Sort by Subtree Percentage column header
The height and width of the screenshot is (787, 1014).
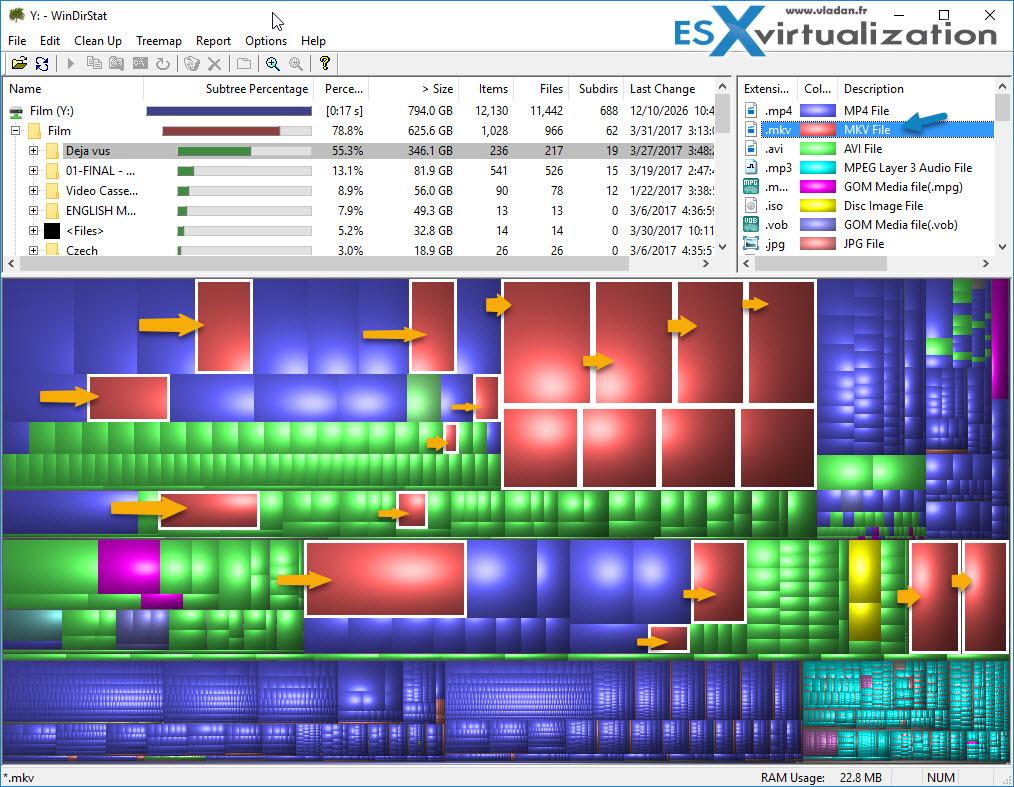[228, 89]
